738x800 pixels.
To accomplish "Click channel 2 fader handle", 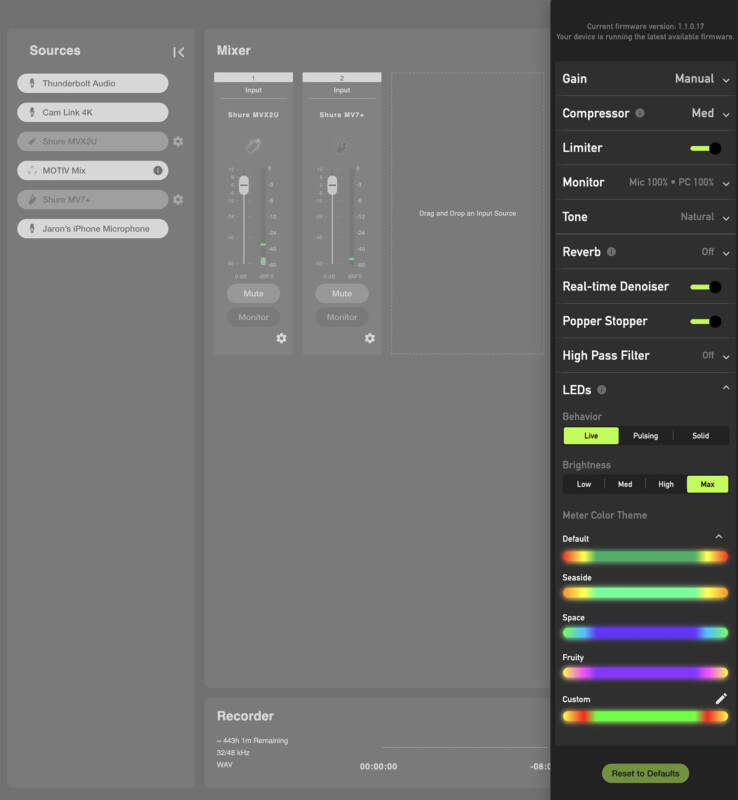I will [x=332, y=185].
